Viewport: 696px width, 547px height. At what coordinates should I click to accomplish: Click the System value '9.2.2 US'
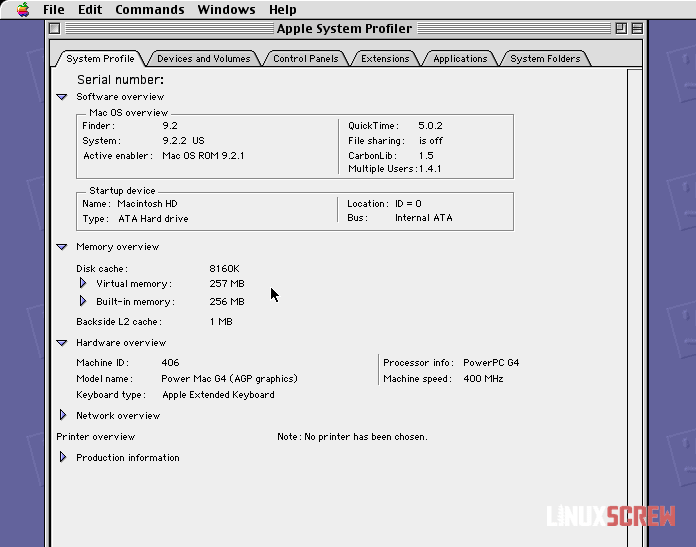pos(183,141)
